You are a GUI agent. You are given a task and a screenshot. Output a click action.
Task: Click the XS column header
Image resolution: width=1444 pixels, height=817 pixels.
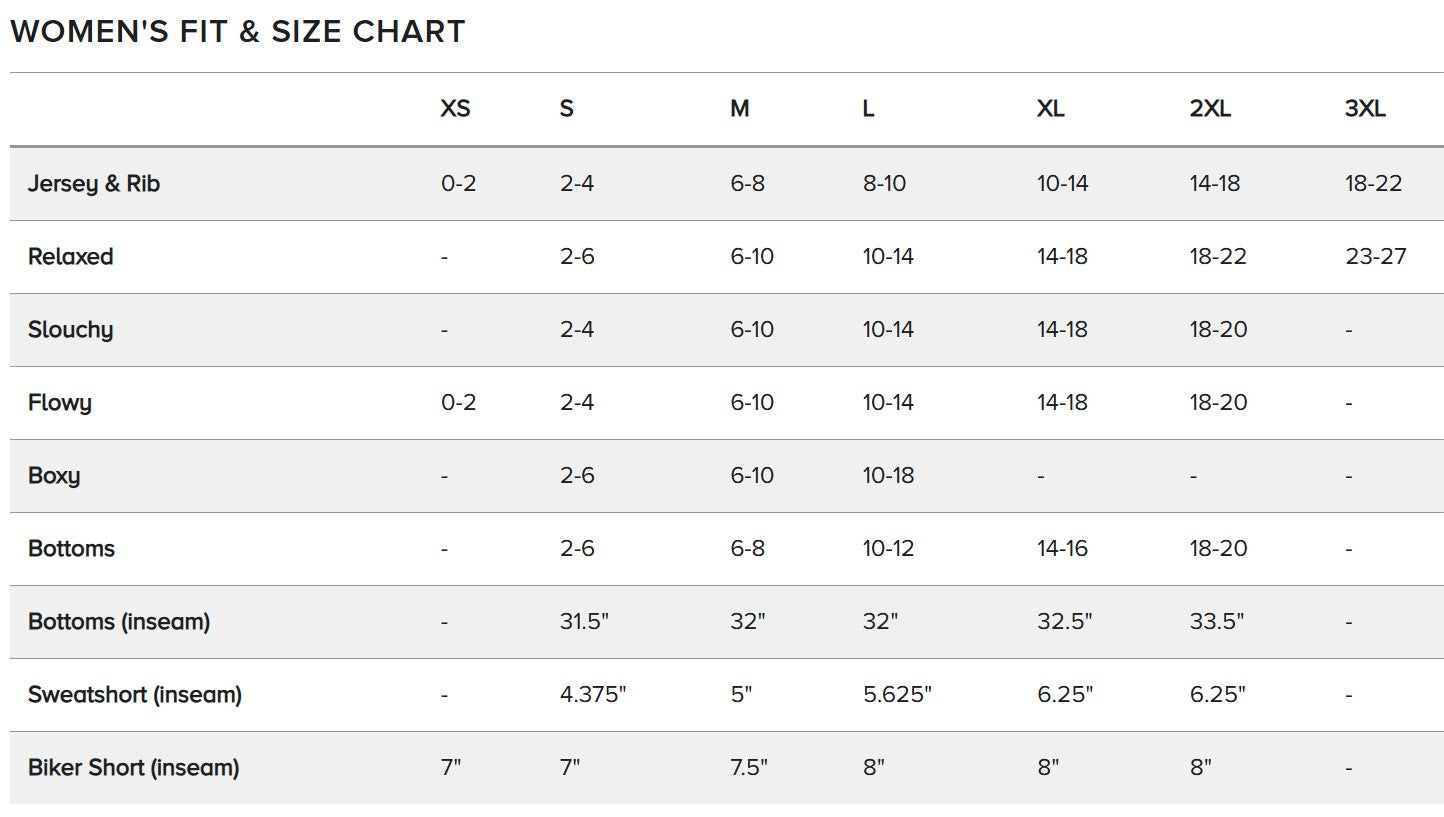455,109
